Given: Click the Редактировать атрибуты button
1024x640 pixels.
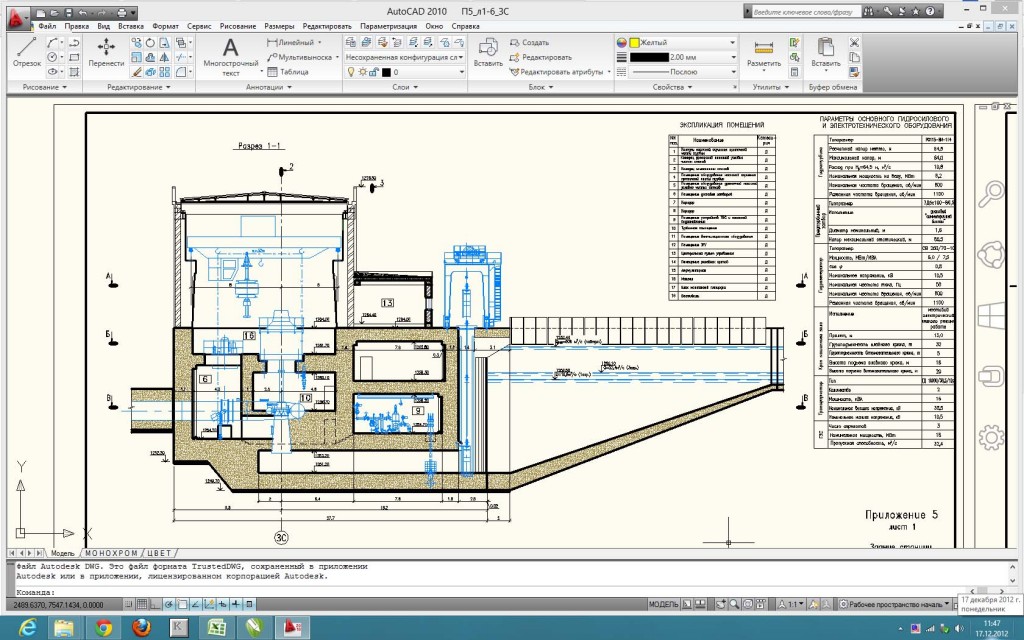Looking at the screenshot, I should [x=556, y=72].
